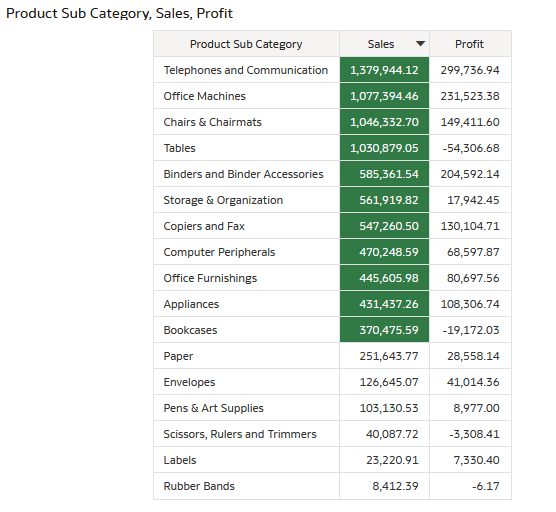Click the Sales sort descending arrow
Viewport: 556px width, 512px height.
tap(420, 44)
